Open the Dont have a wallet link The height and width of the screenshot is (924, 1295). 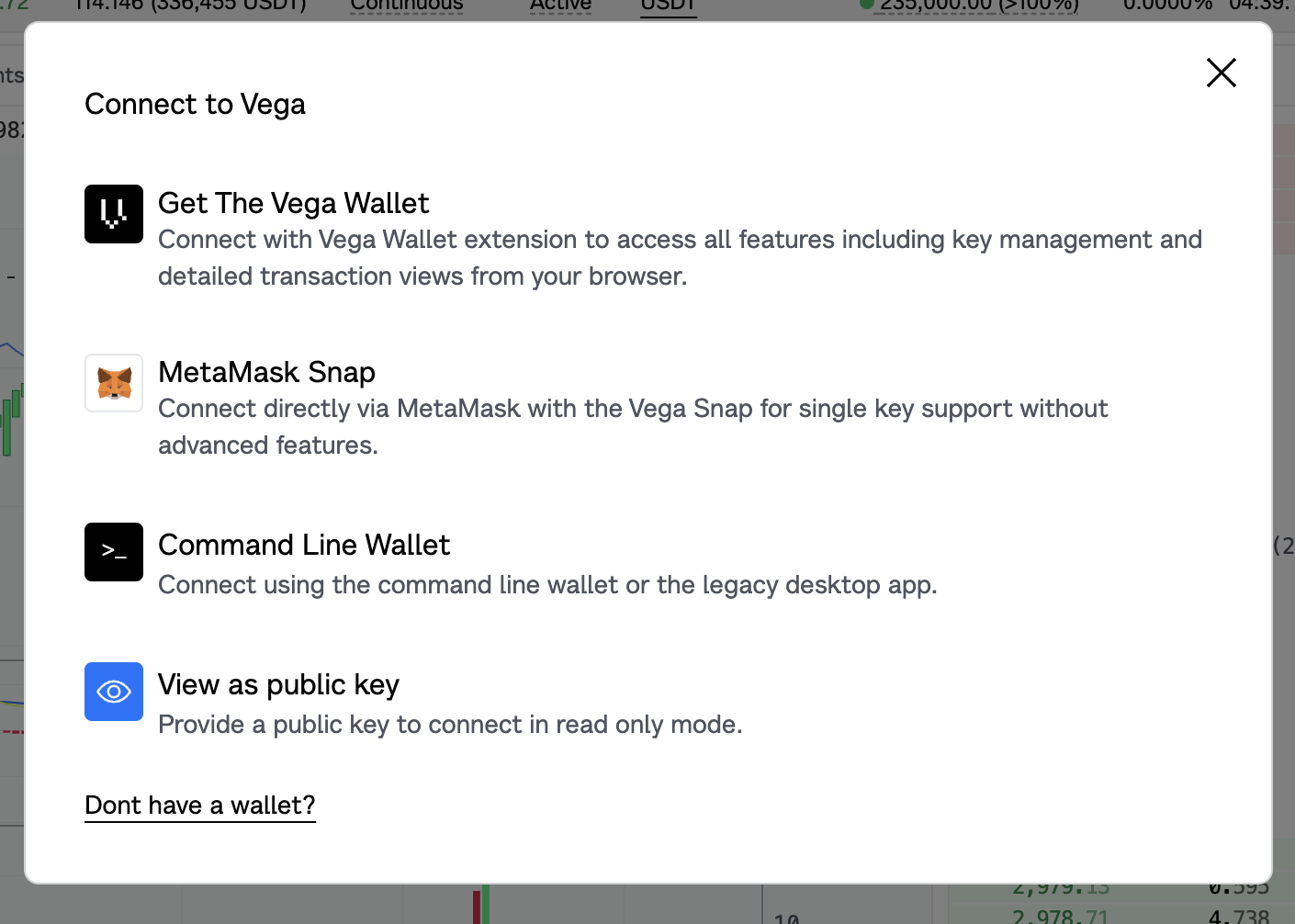200,806
